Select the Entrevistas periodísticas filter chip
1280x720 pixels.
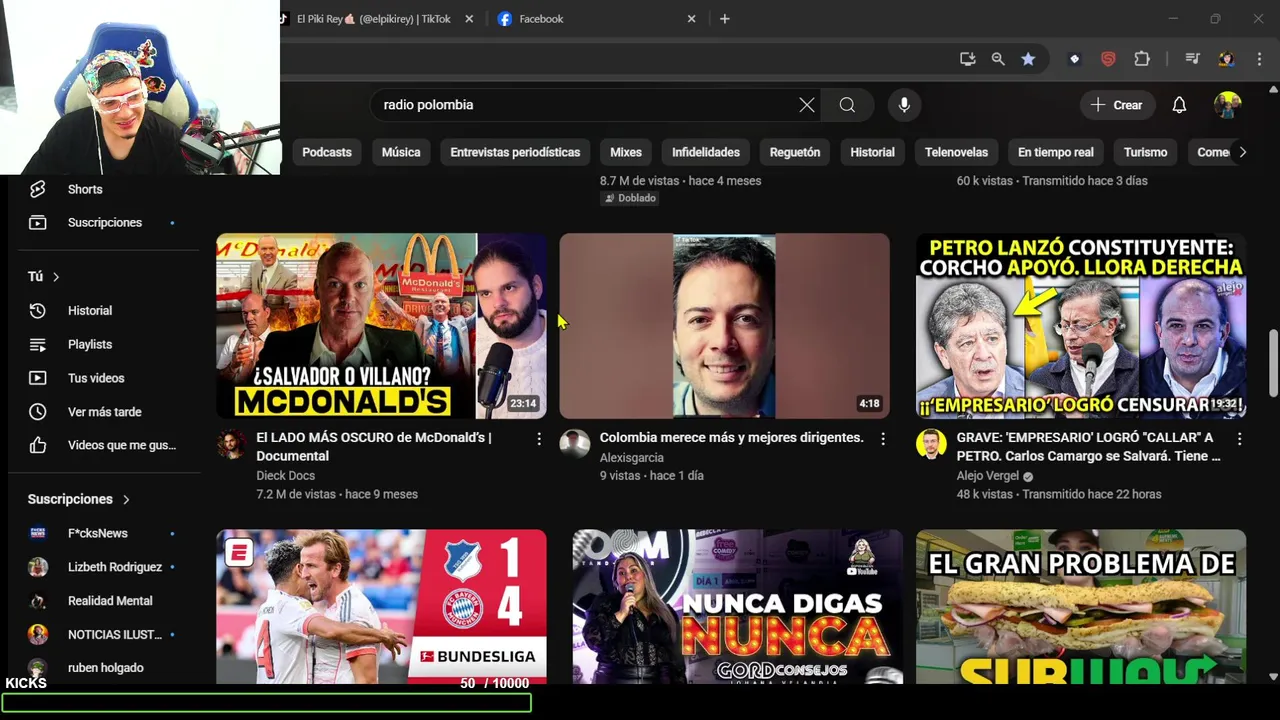pos(515,152)
